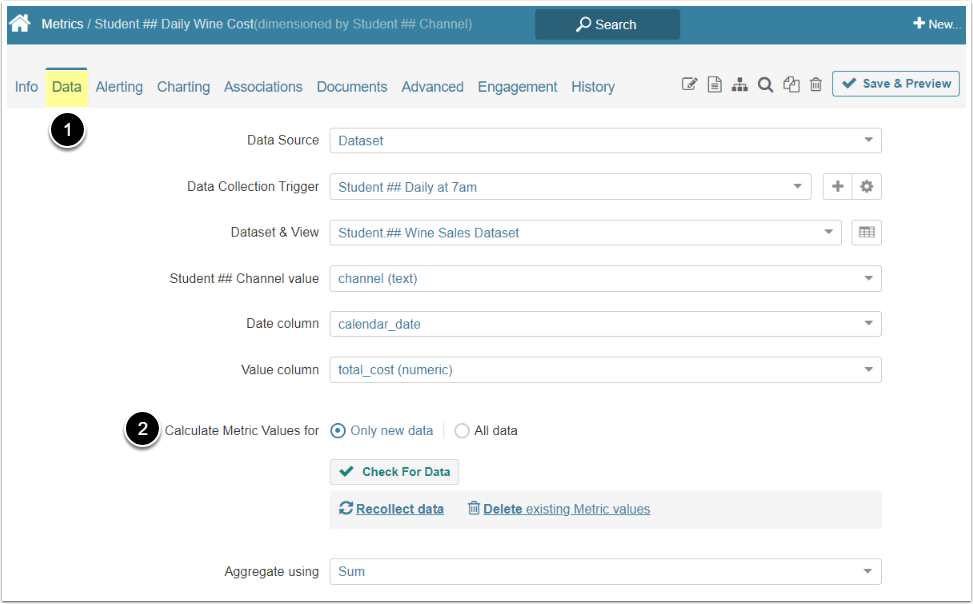The height and width of the screenshot is (604, 973).
Task: Open the Advanced tab
Action: coord(433,87)
